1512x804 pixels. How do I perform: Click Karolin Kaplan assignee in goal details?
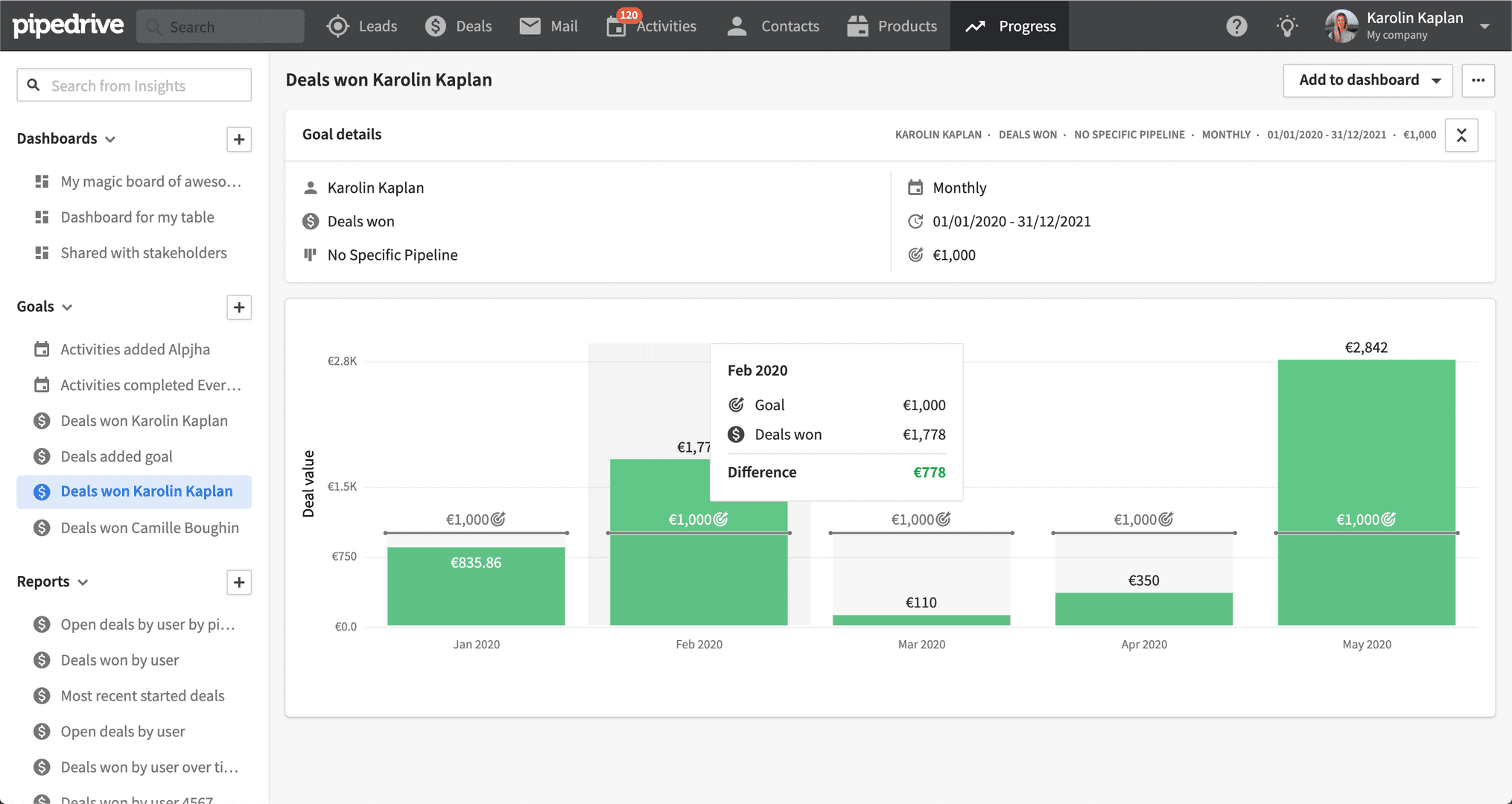[x=375, y=188]
